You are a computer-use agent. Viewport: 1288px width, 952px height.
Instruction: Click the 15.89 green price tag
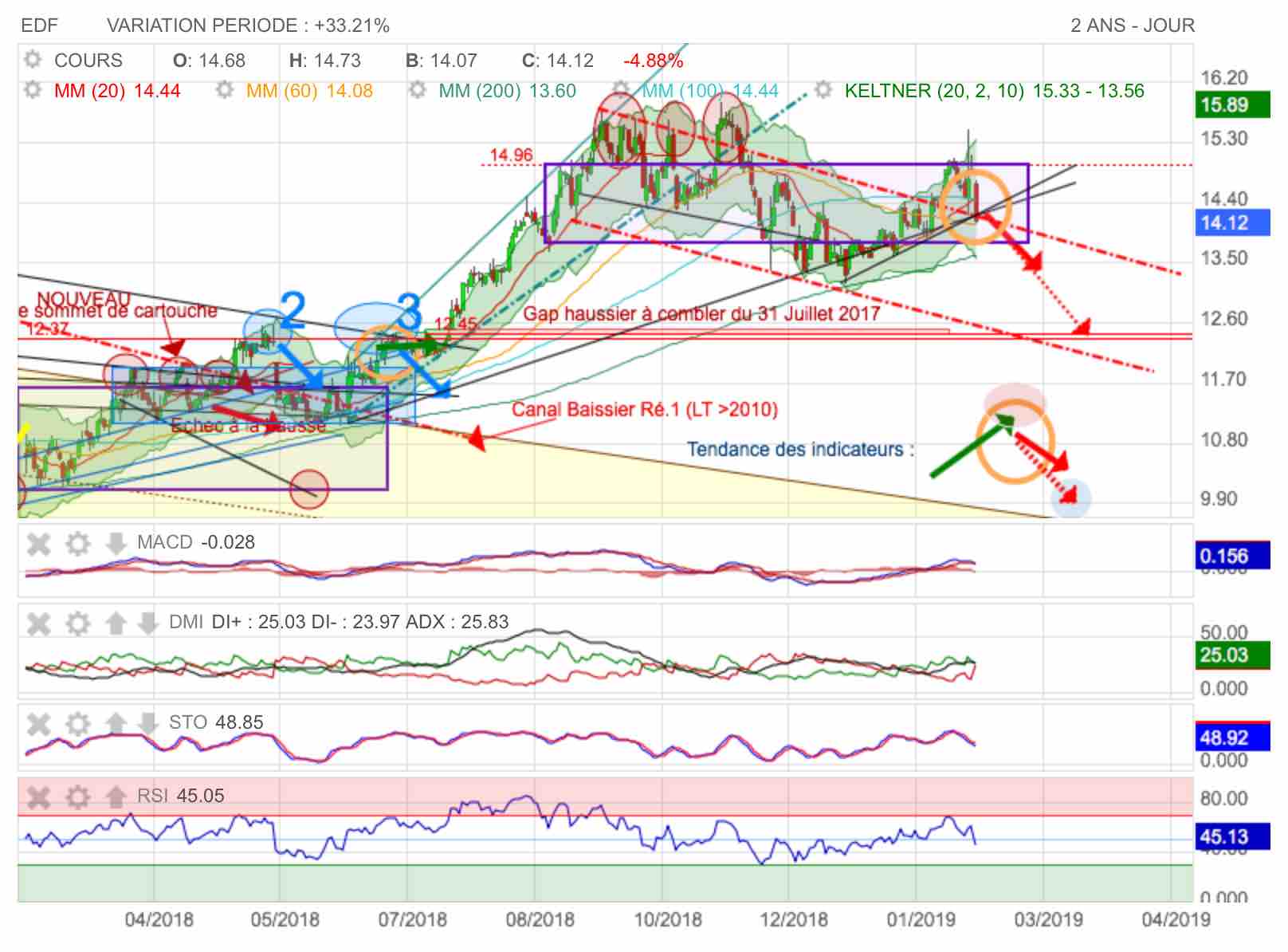pyautogui.click(x=1234, y=104)
